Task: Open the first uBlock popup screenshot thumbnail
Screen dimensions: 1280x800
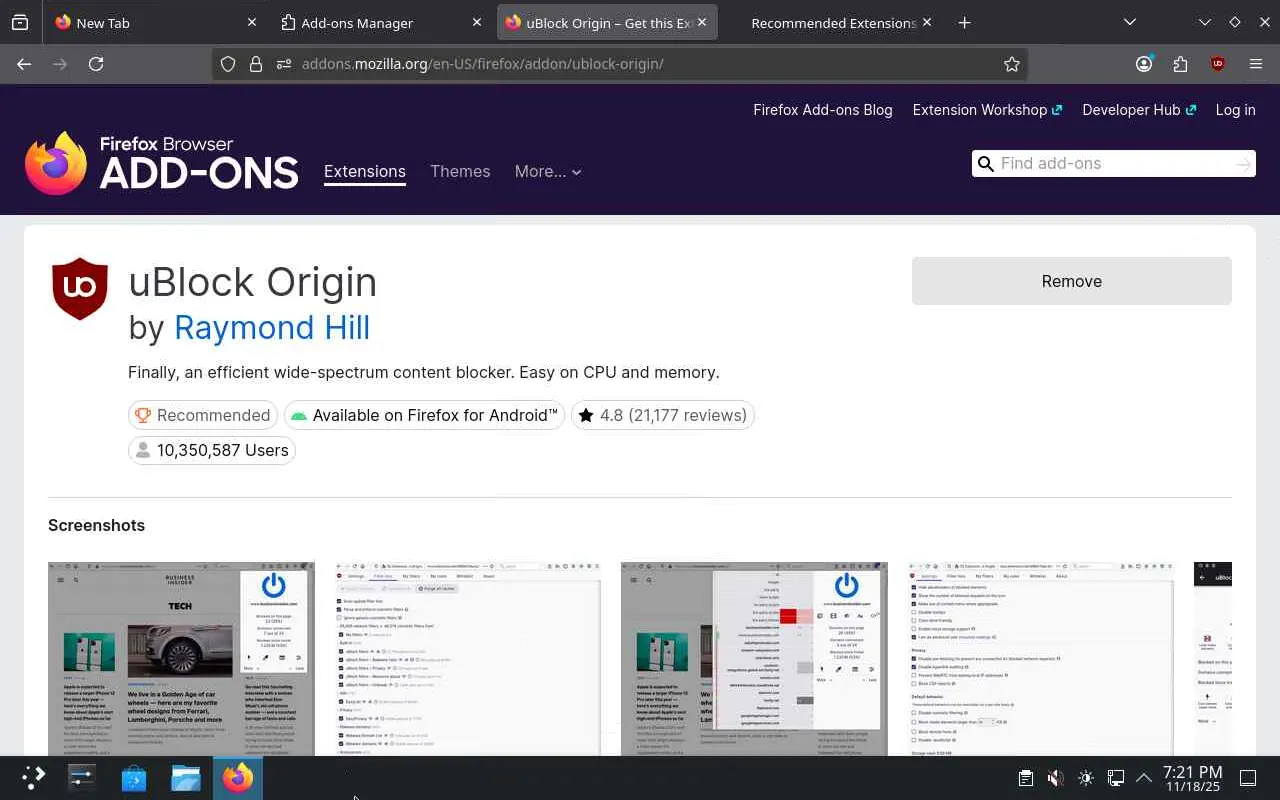Action: tap(181, 658)
